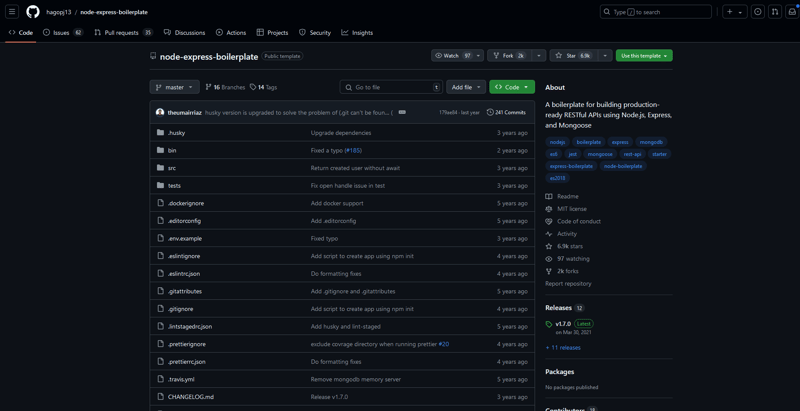Click the mongodb topic tag

pos(651,142)
